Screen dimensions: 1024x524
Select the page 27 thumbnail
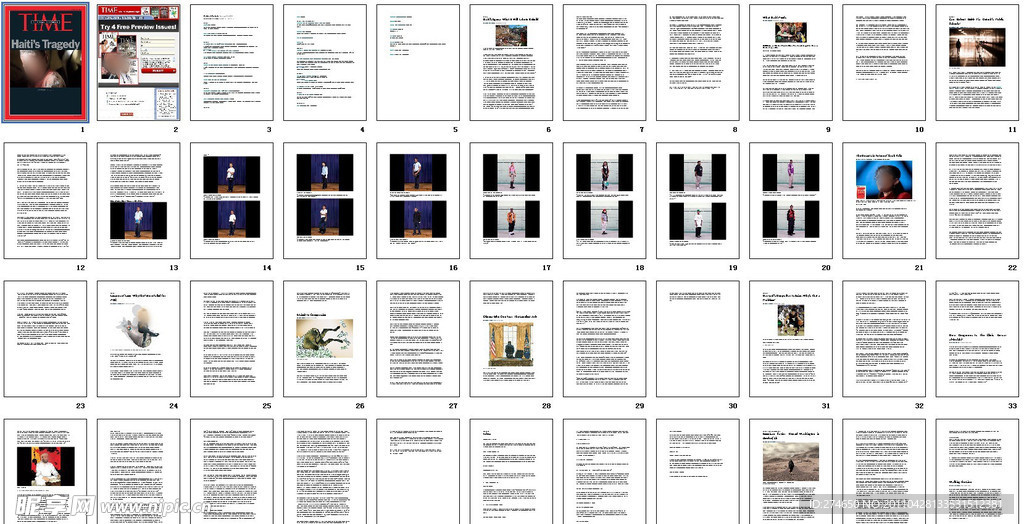tap(418, 339)
